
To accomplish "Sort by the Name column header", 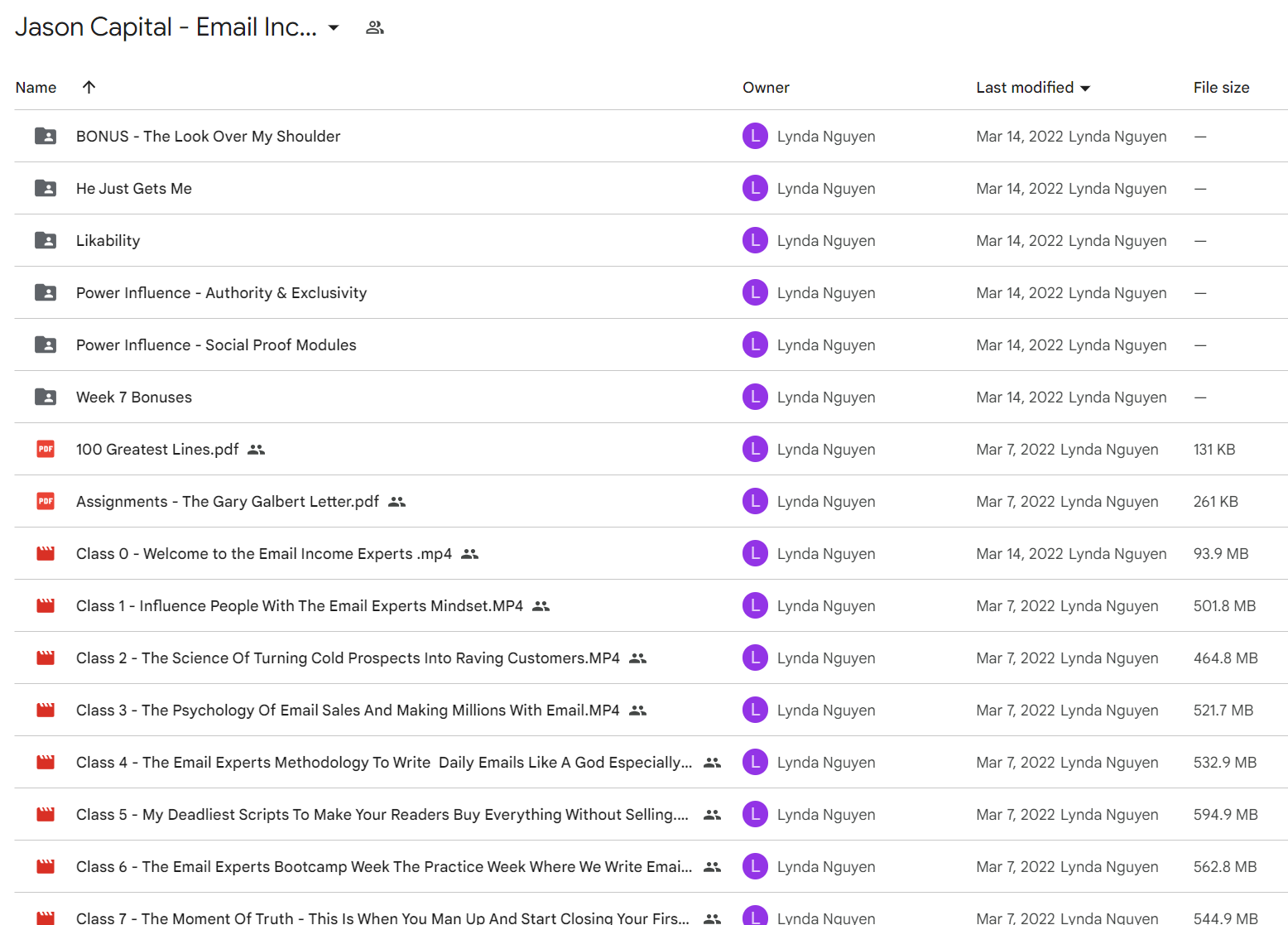I will pos(36,88).
